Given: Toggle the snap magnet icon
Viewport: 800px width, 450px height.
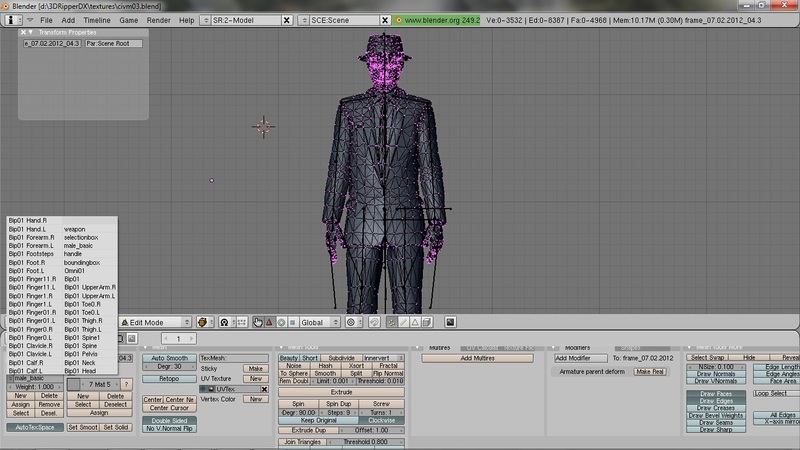Looking at the screenshot, I should pyautogui.click(x=374, y=322).
